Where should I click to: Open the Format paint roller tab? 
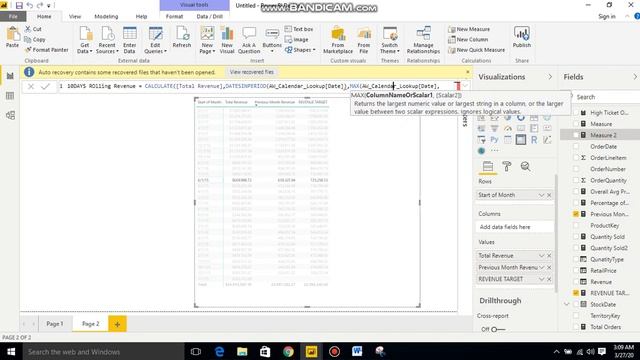[x=507, y=166]
